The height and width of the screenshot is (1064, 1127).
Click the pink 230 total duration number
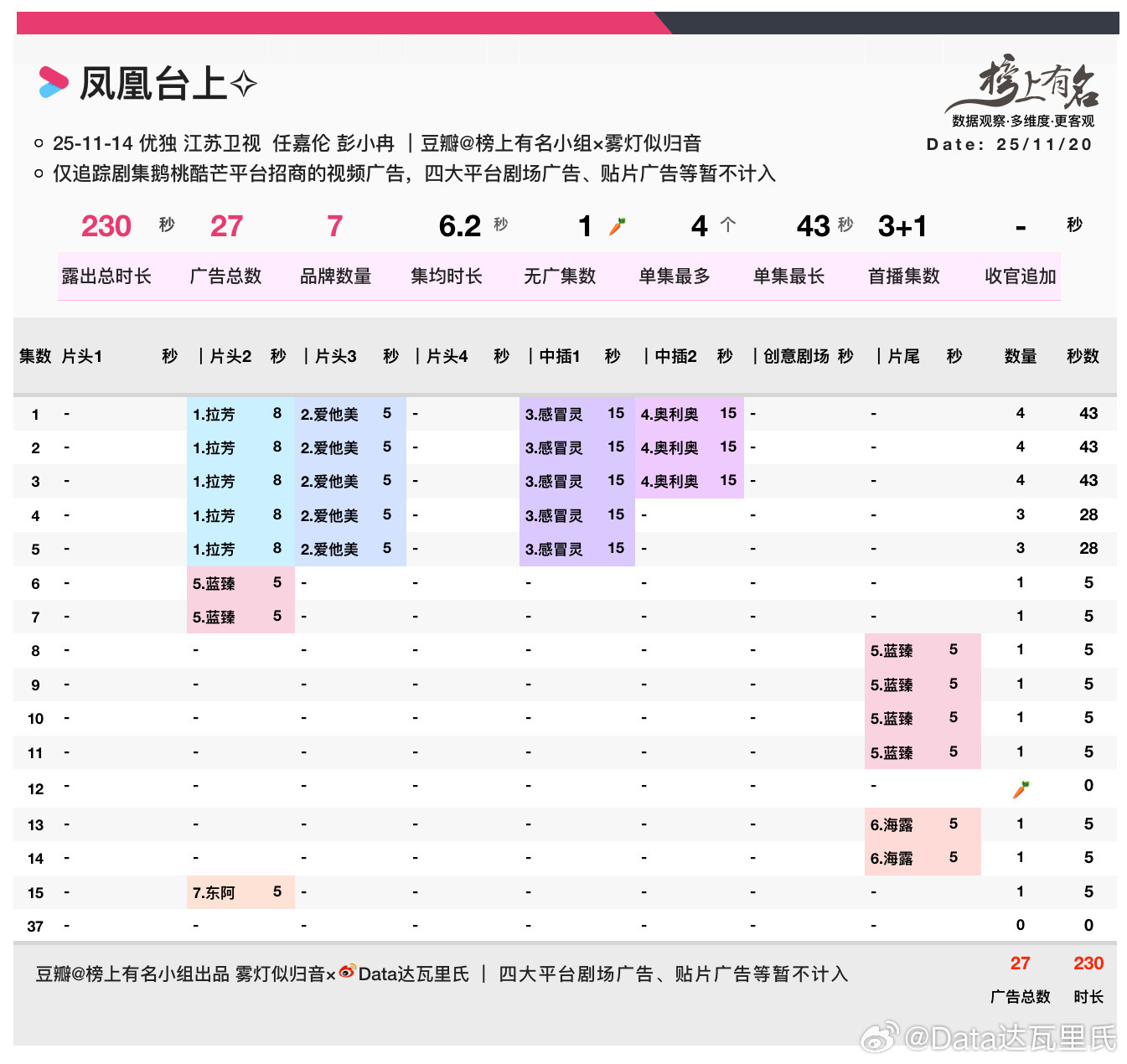click(106, 226)
